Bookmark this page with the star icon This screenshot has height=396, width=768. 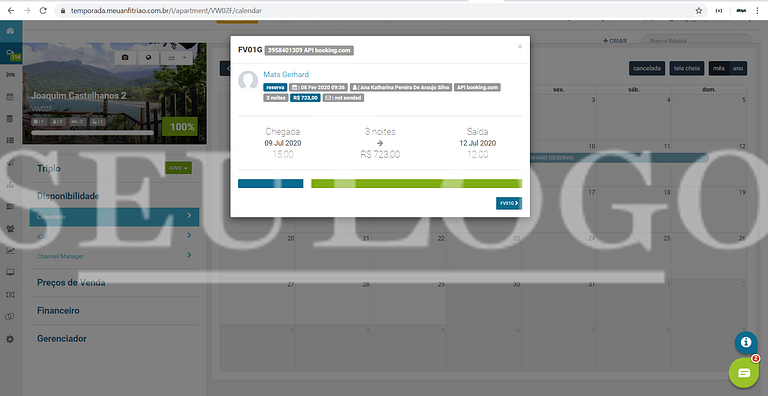coord(698,10)
